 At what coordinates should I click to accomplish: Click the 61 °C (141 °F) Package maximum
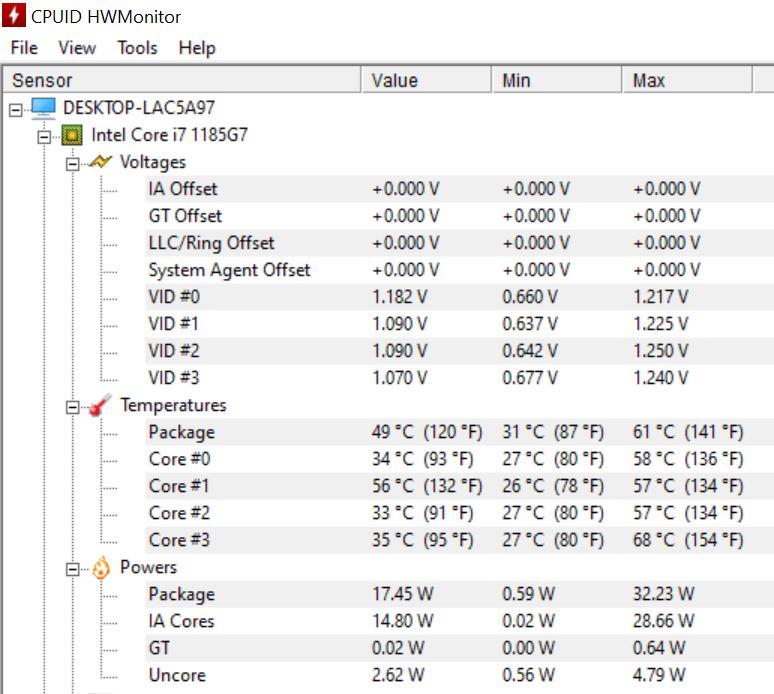click(x=688, y=432)
